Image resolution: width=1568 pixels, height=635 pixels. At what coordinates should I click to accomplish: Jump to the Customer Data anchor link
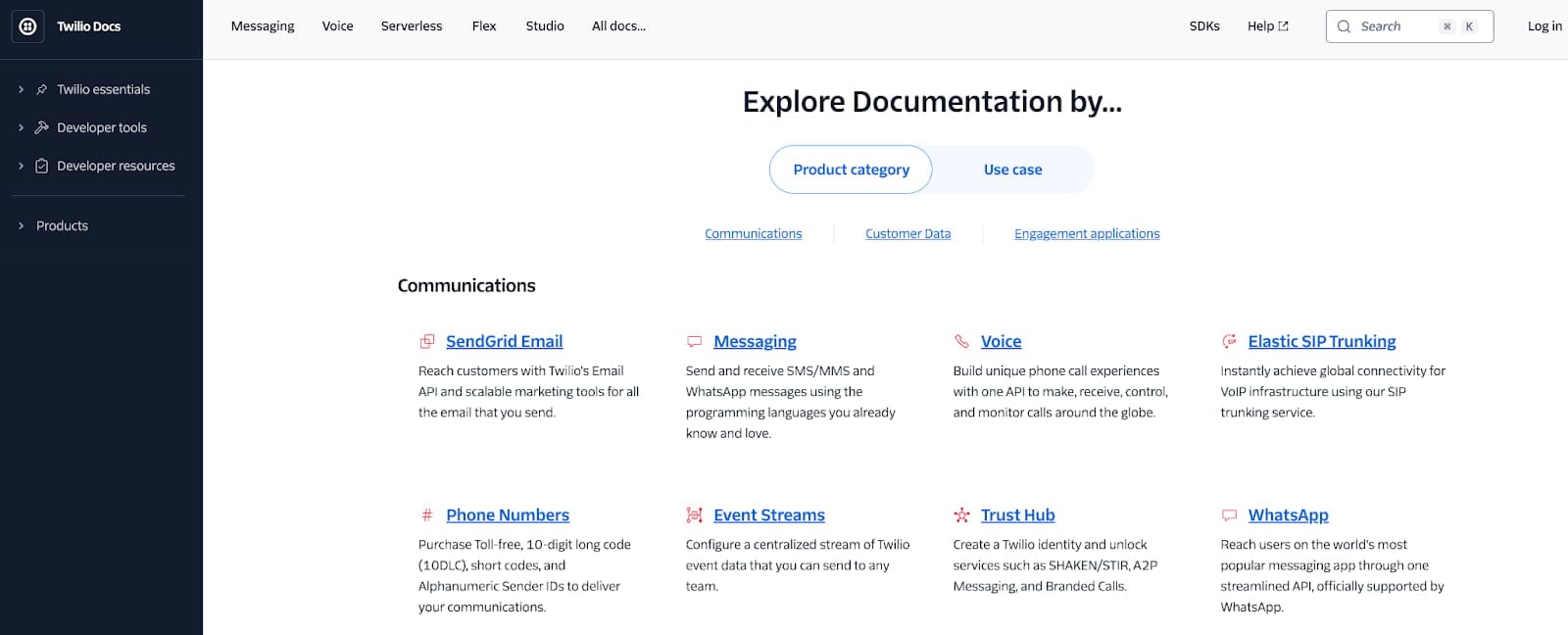click(x=907, y=233)
